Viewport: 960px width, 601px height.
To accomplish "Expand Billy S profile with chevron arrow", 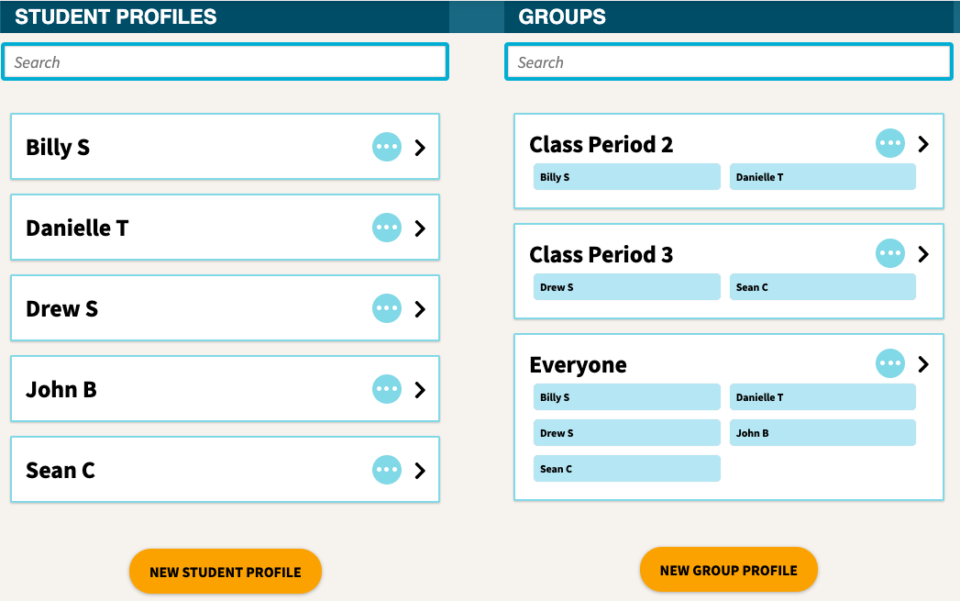I will [420, 147].
